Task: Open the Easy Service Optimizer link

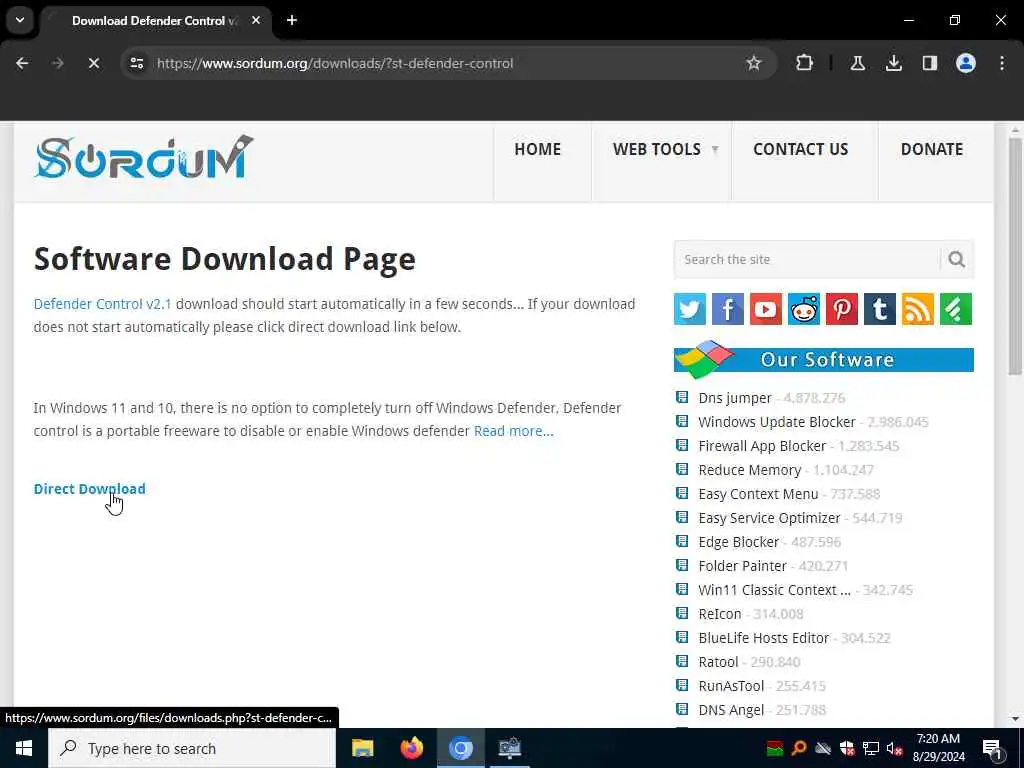Action: tap(769, 518)
